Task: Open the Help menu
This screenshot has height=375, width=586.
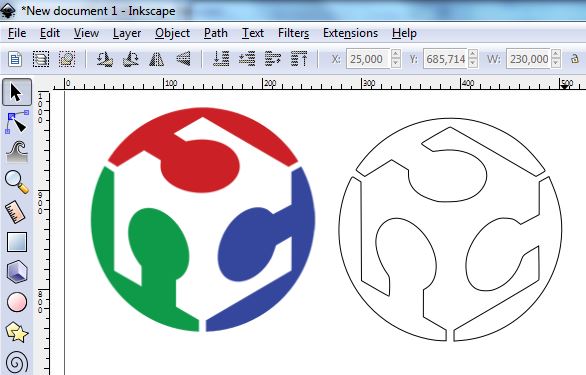Action: pos(404,33)
